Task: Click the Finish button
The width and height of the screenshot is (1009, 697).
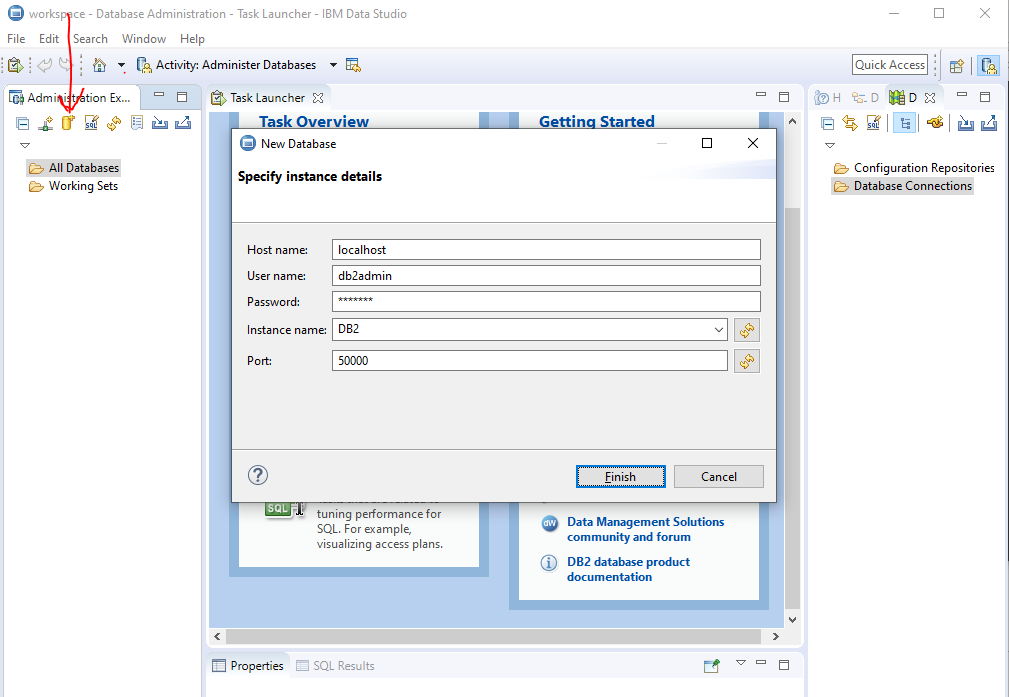Action: coord(620,476)
